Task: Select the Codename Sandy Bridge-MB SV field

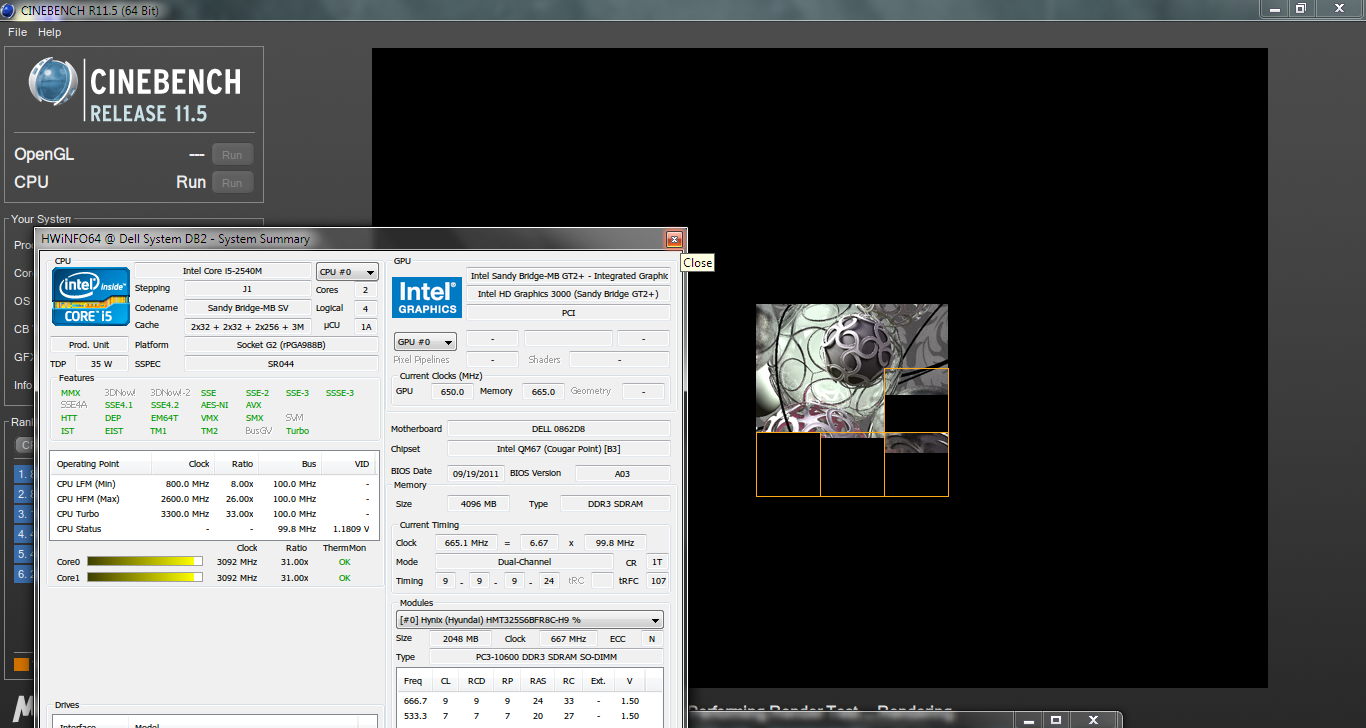Action: 247,308
